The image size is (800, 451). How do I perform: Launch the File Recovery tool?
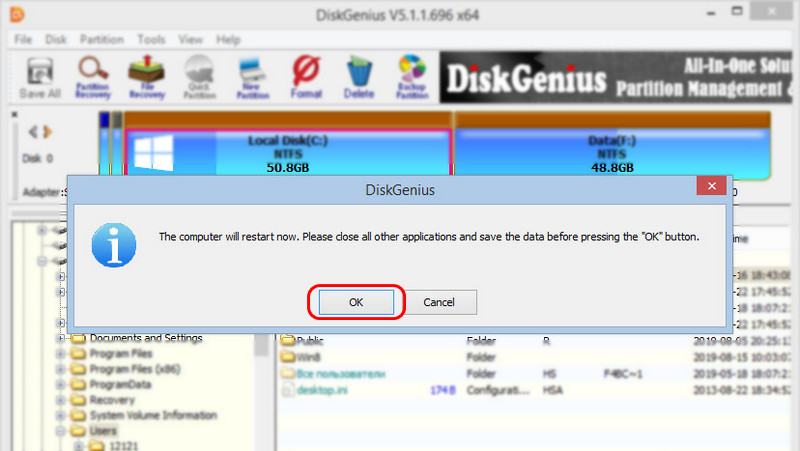pyautogui.click(x=146, y=78)
